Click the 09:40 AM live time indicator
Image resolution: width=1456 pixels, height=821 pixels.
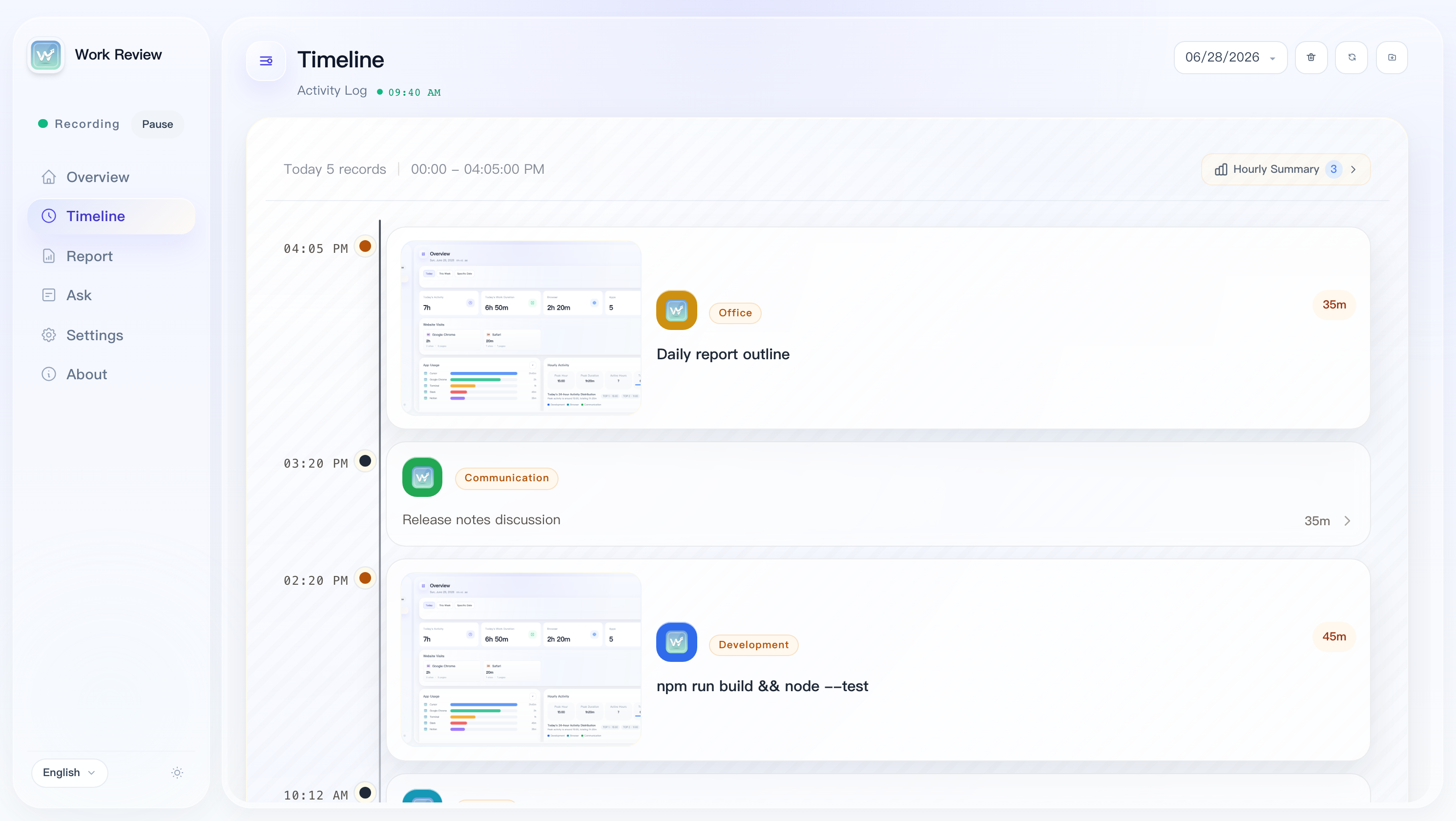[409, 92]
